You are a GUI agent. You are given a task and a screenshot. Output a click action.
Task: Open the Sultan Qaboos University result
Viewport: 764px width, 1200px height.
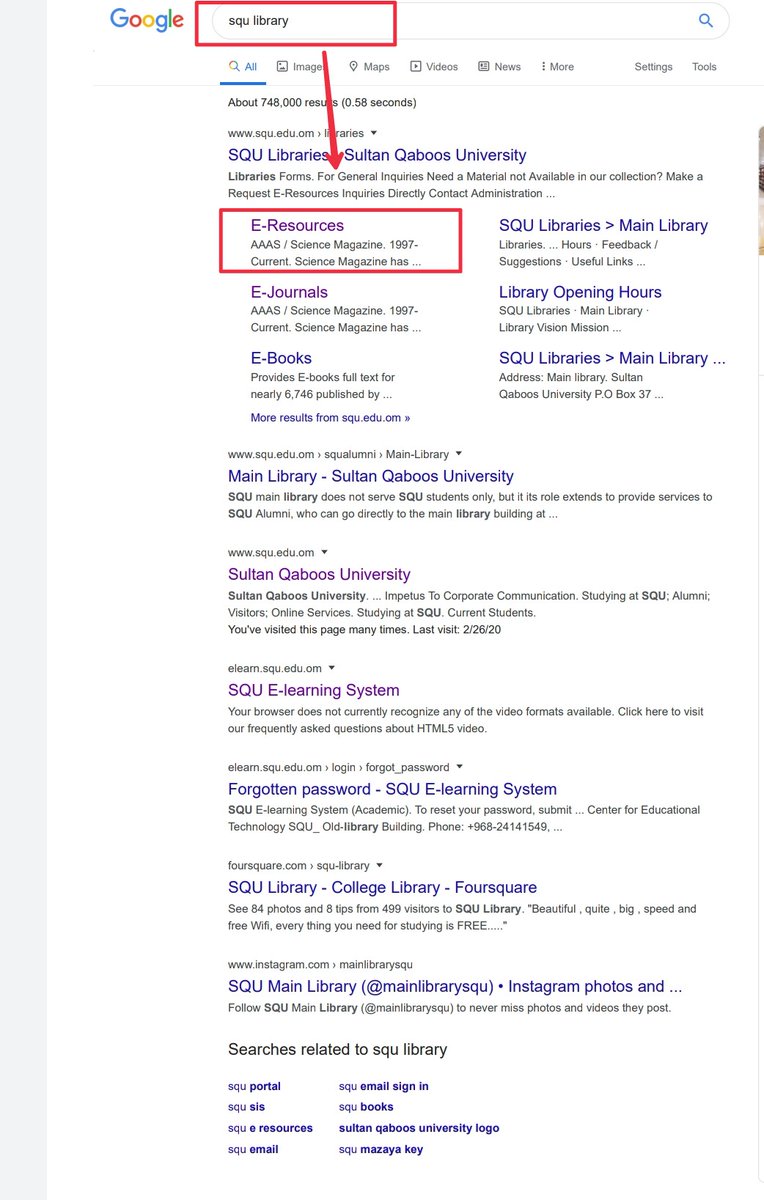pos(319,574)
